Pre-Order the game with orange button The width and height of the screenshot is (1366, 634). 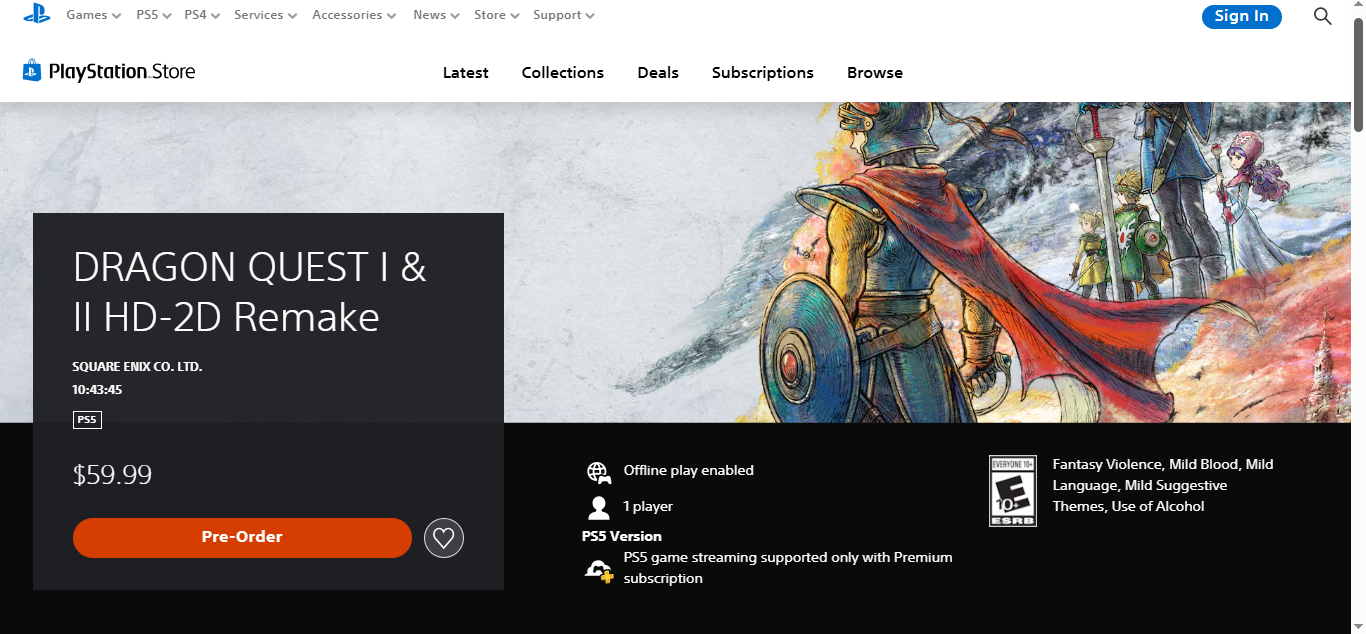click(x=242, y=538)
